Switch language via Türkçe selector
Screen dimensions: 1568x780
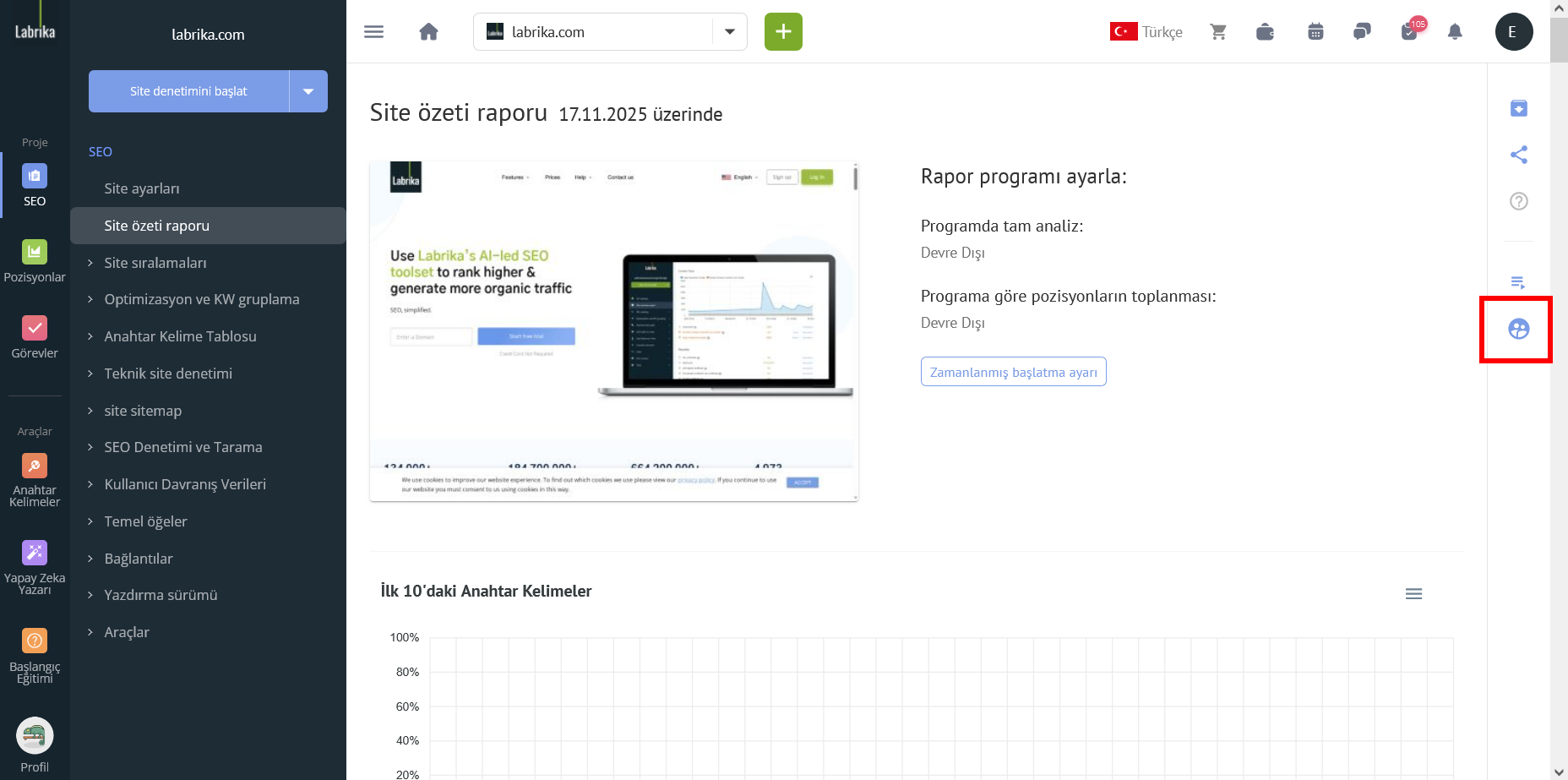coord(1146,32)
